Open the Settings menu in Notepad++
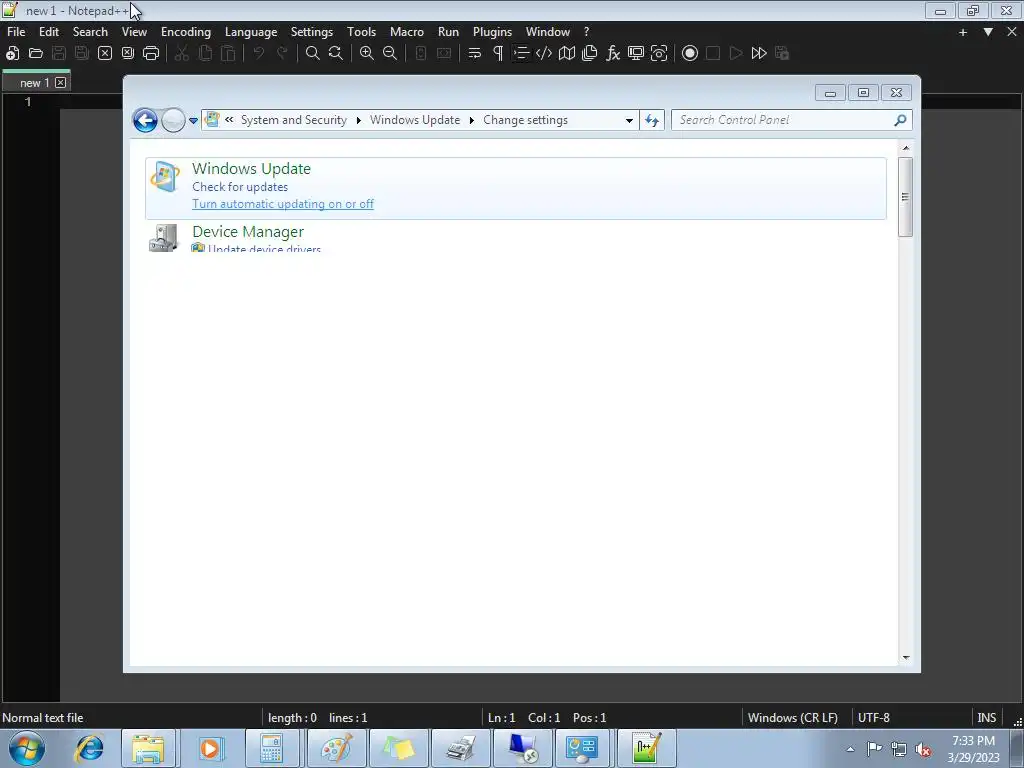 tap(312, 31)
